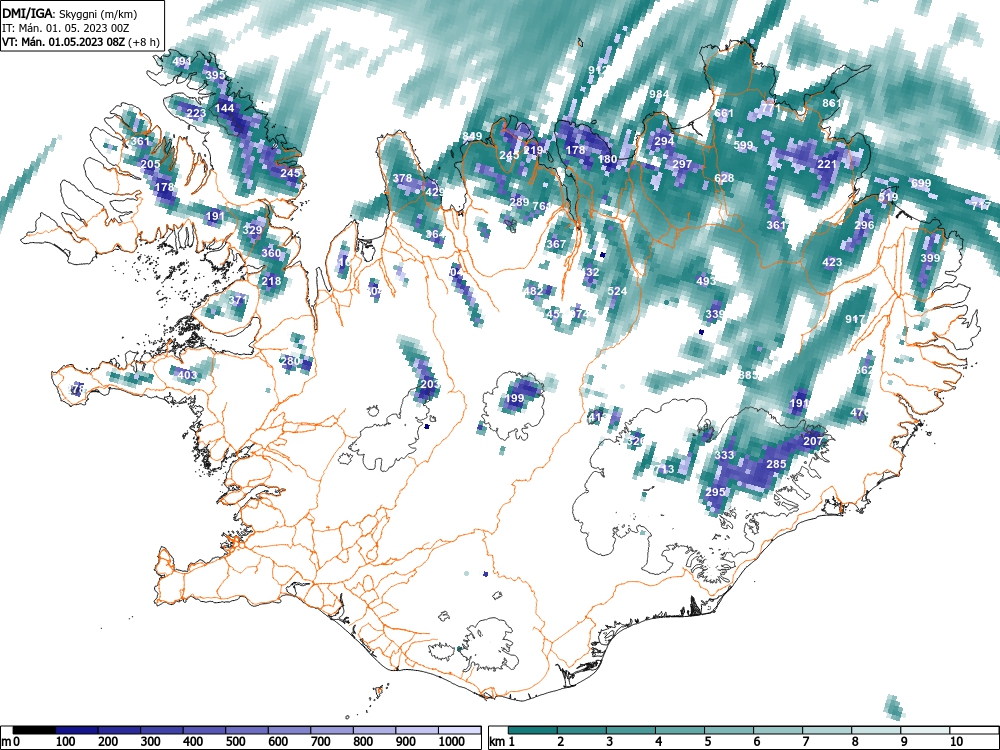
Task: Select the black 0–100 m legend swatch
Action: [34, 730]
